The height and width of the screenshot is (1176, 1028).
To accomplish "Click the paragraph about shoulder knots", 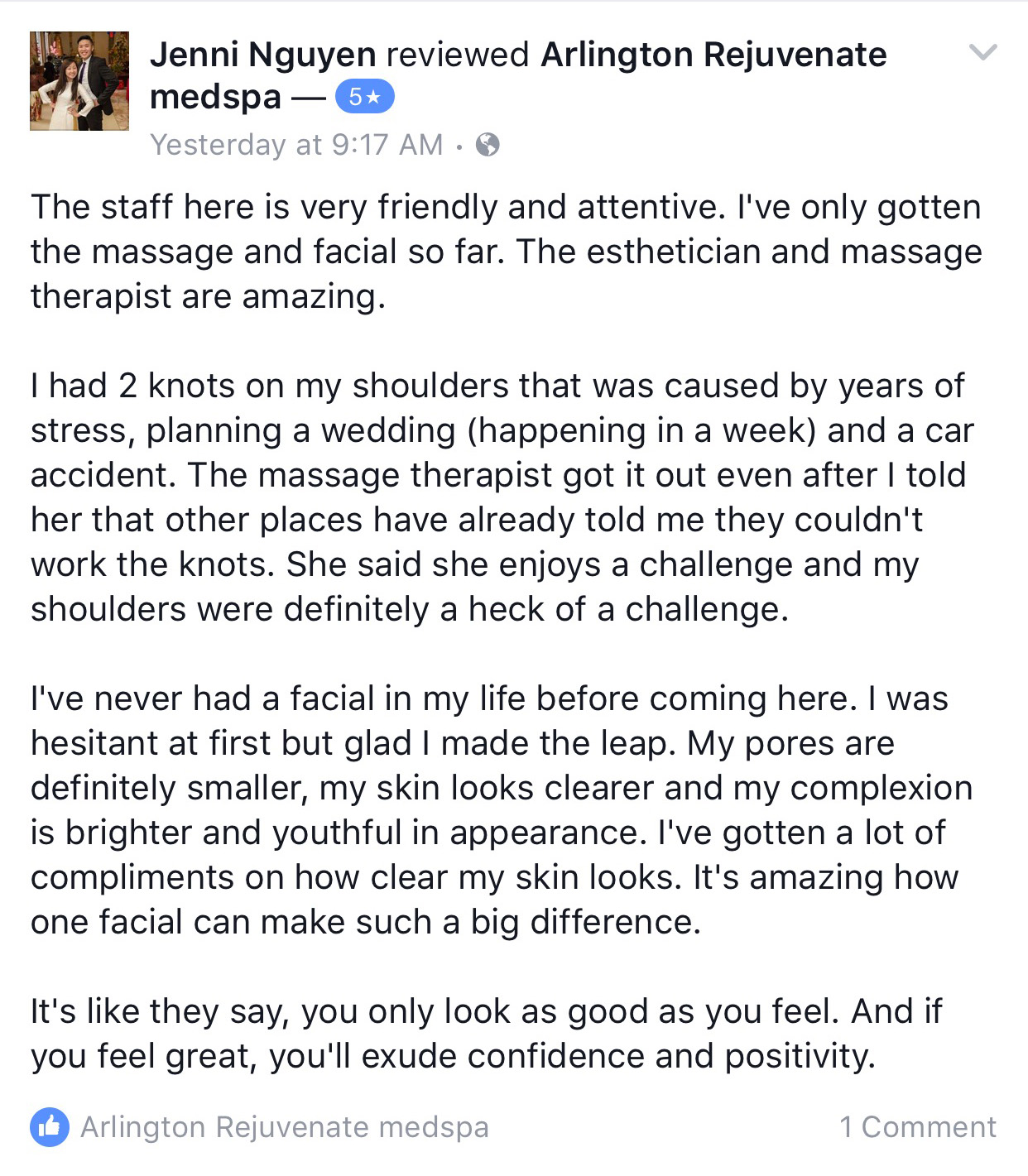I will pos(502,497).
